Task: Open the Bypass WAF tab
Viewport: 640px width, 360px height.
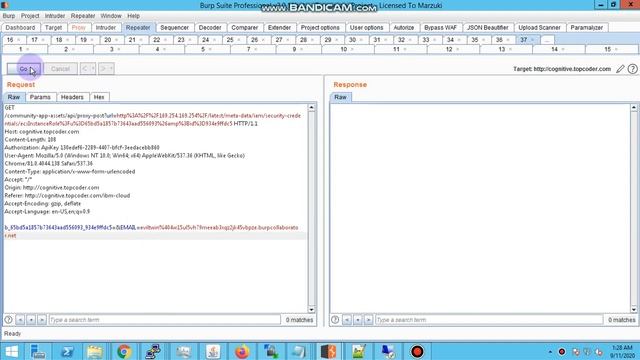Action: pos(440,27)
